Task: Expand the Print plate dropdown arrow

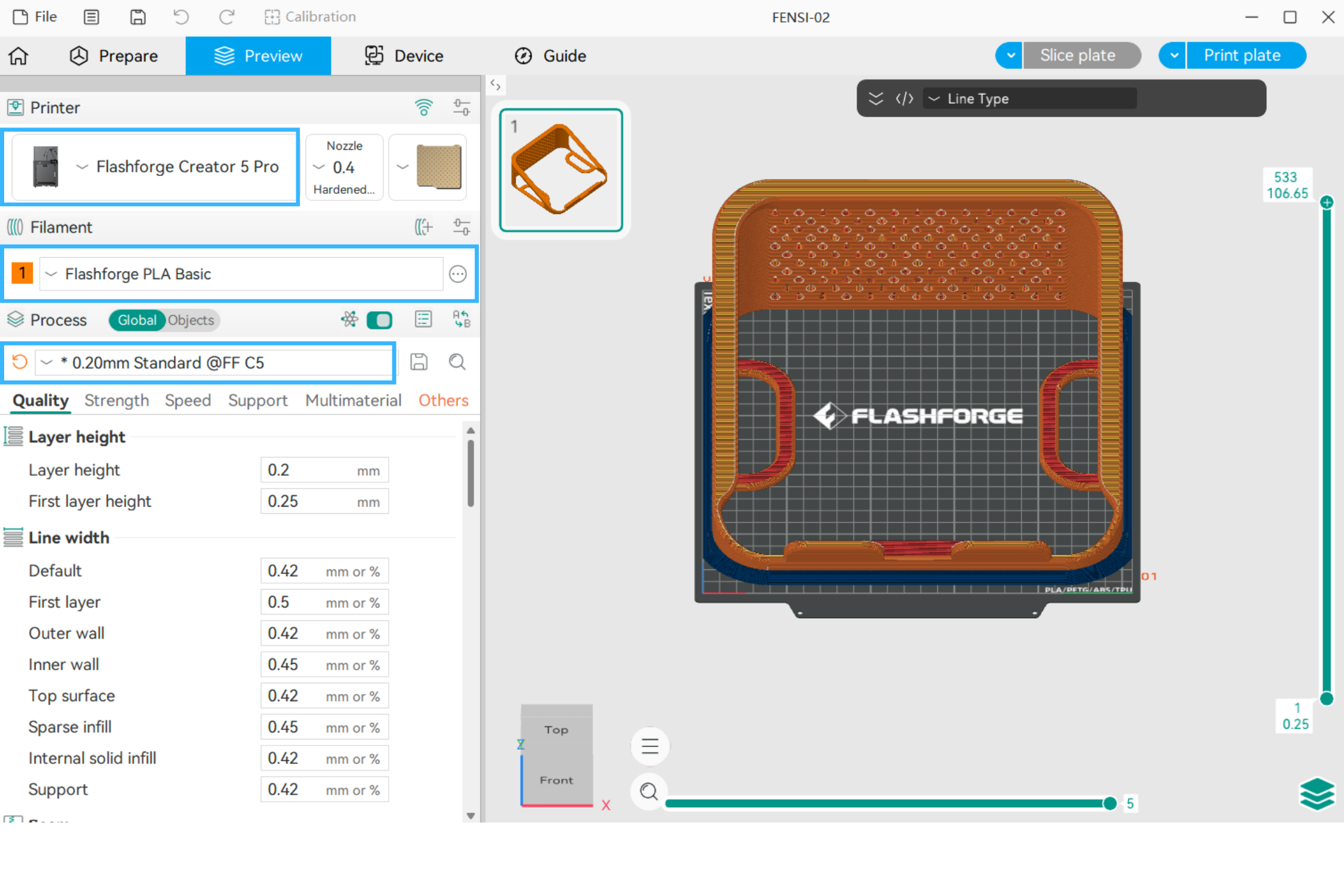Action: [1173, 55]
